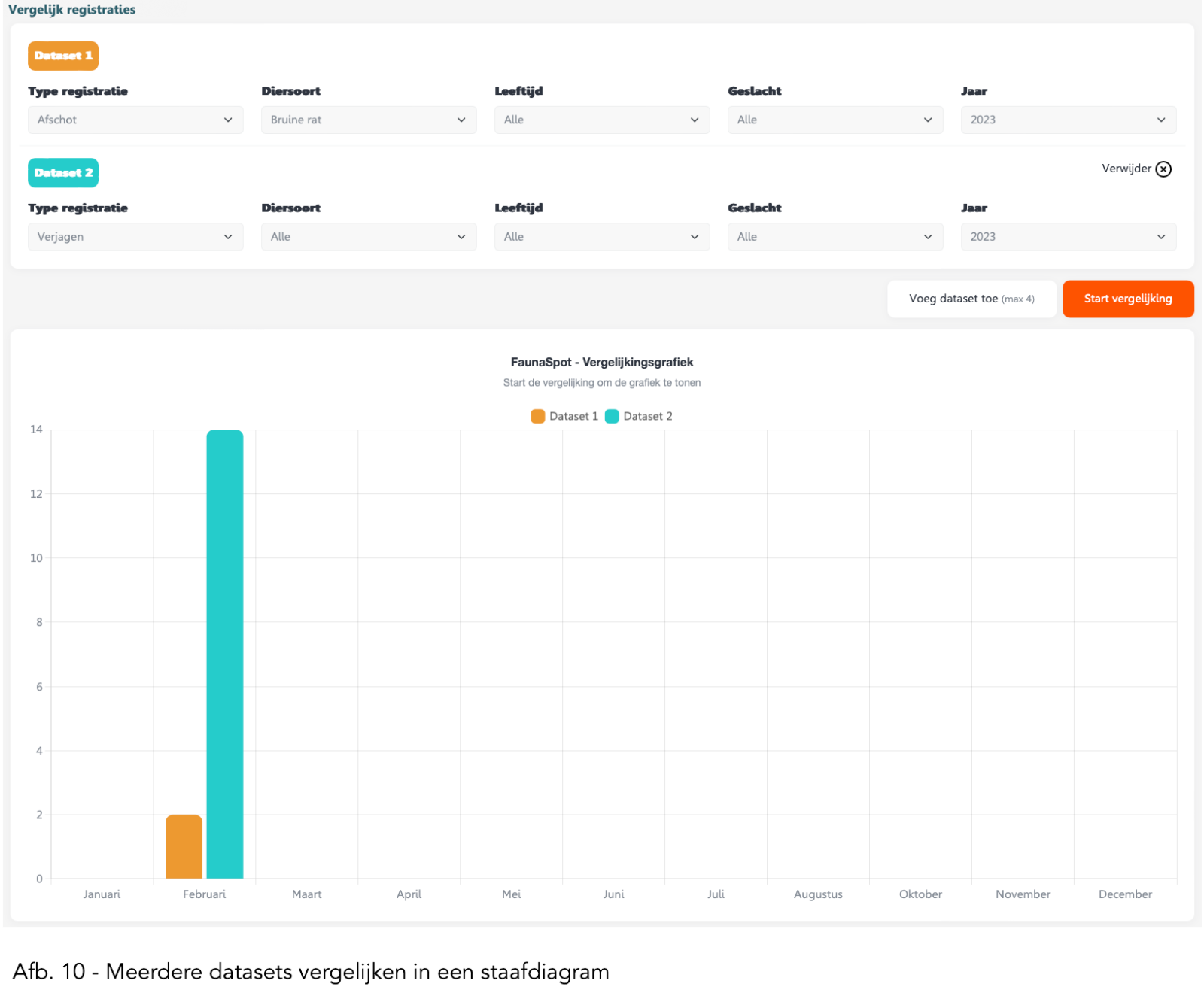
Task: Click the teal Februari bar in chart
Action: point(225,654)
